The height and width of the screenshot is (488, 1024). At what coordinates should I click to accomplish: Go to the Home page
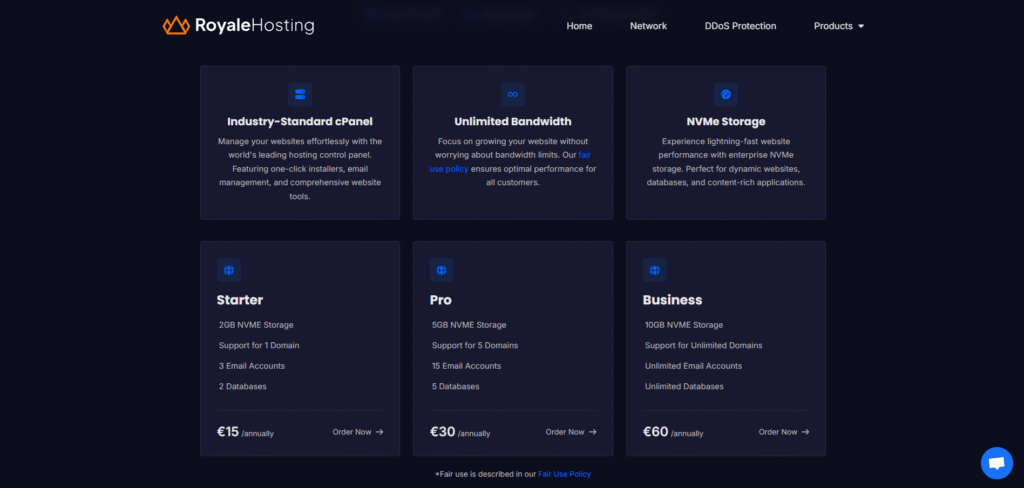579,26
